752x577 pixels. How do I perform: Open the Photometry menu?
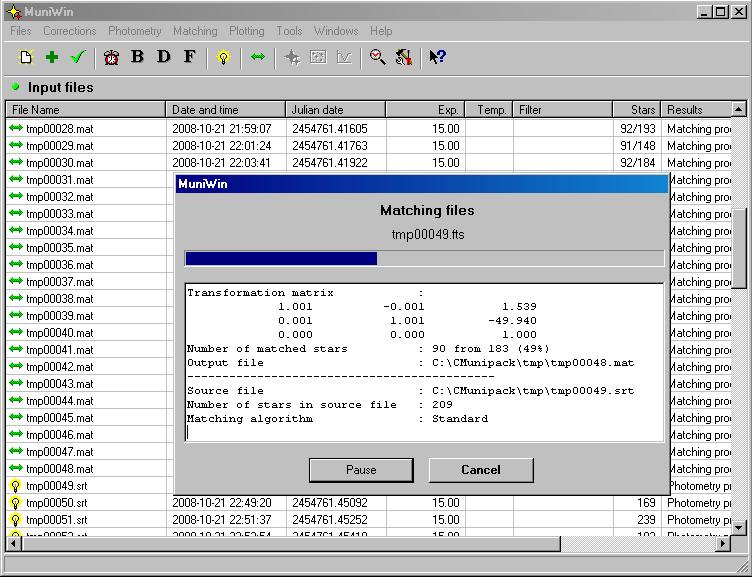[x=134, y=31]
